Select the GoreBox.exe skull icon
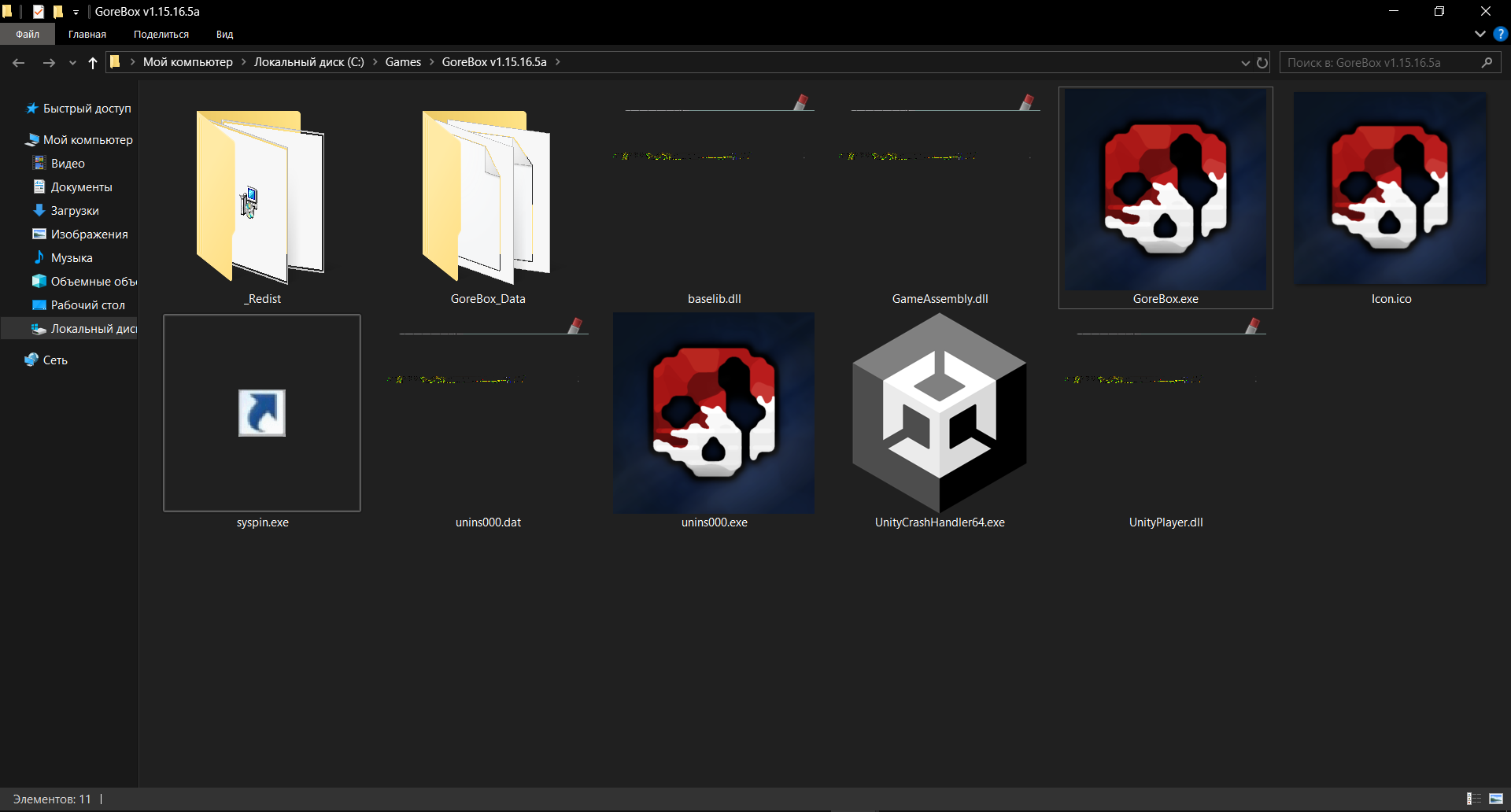Image resolution: width=1511 pixels, height=812 pixels. coord(1166,189)
